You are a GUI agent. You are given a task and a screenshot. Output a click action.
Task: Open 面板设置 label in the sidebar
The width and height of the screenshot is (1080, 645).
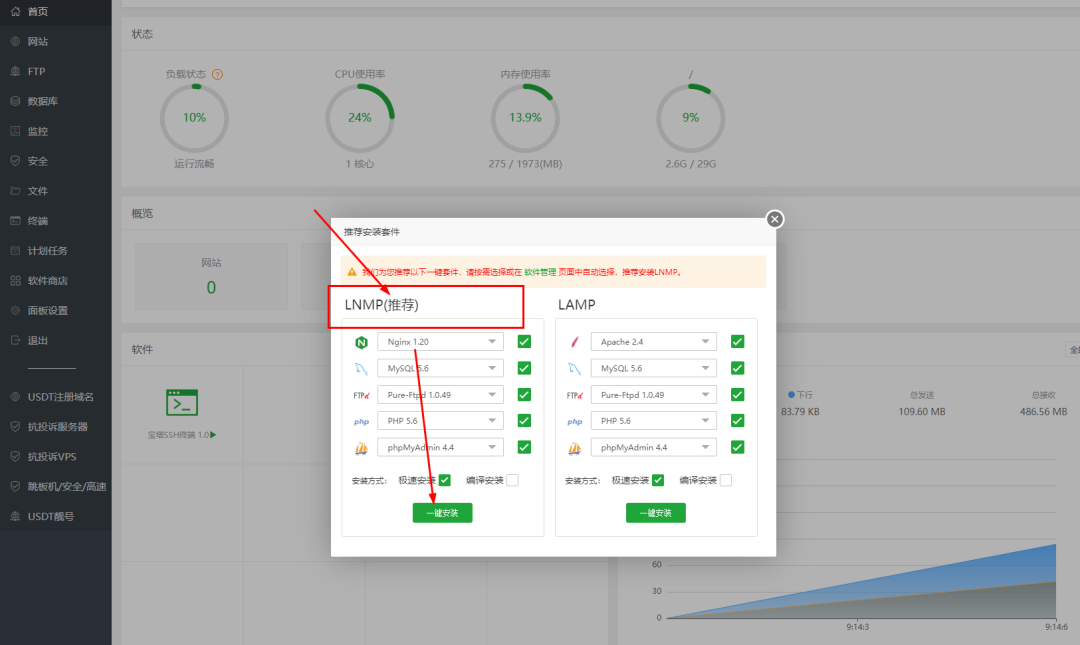point(48,310)
